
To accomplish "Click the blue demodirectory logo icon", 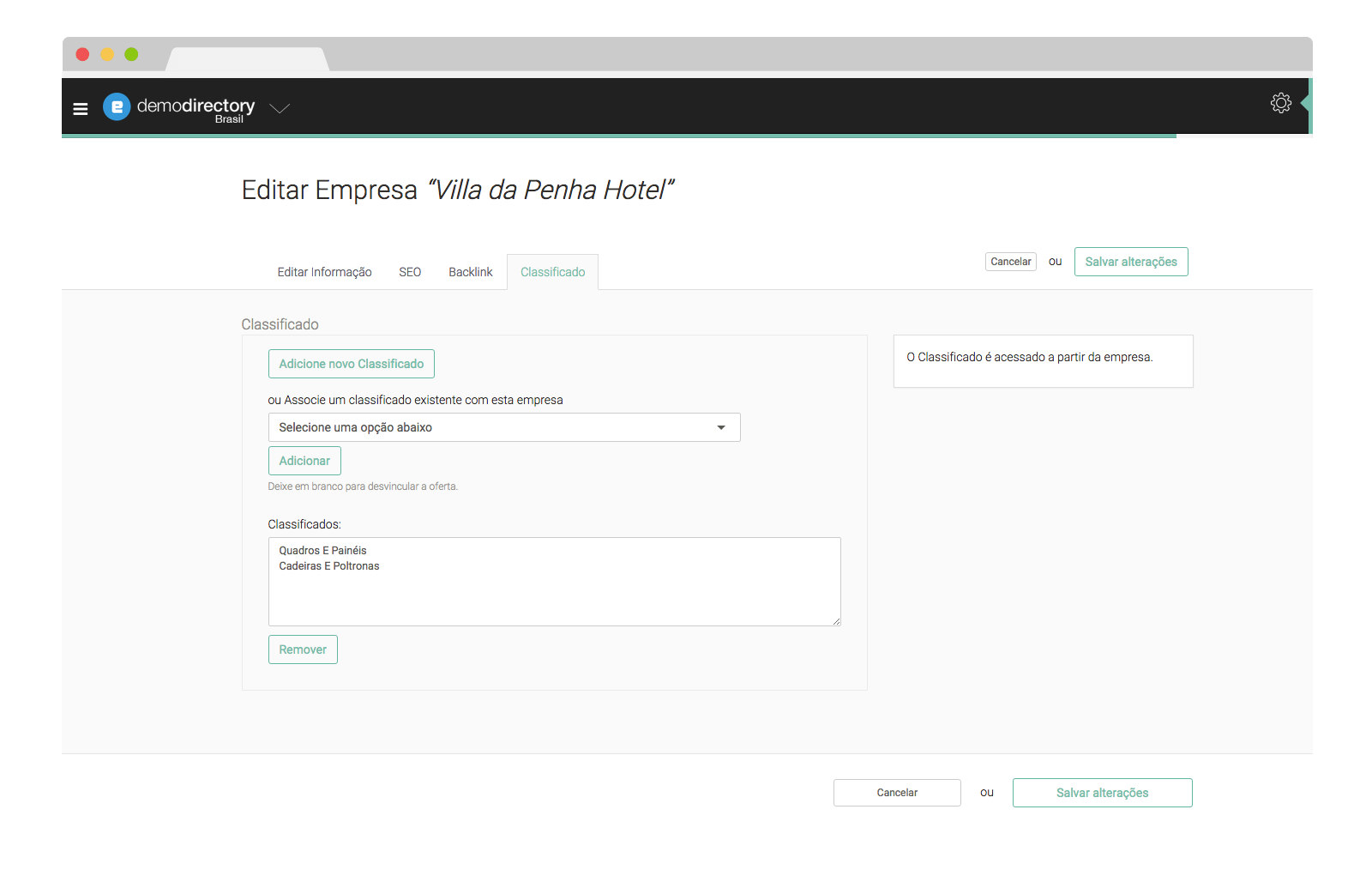I will (117, 106).
